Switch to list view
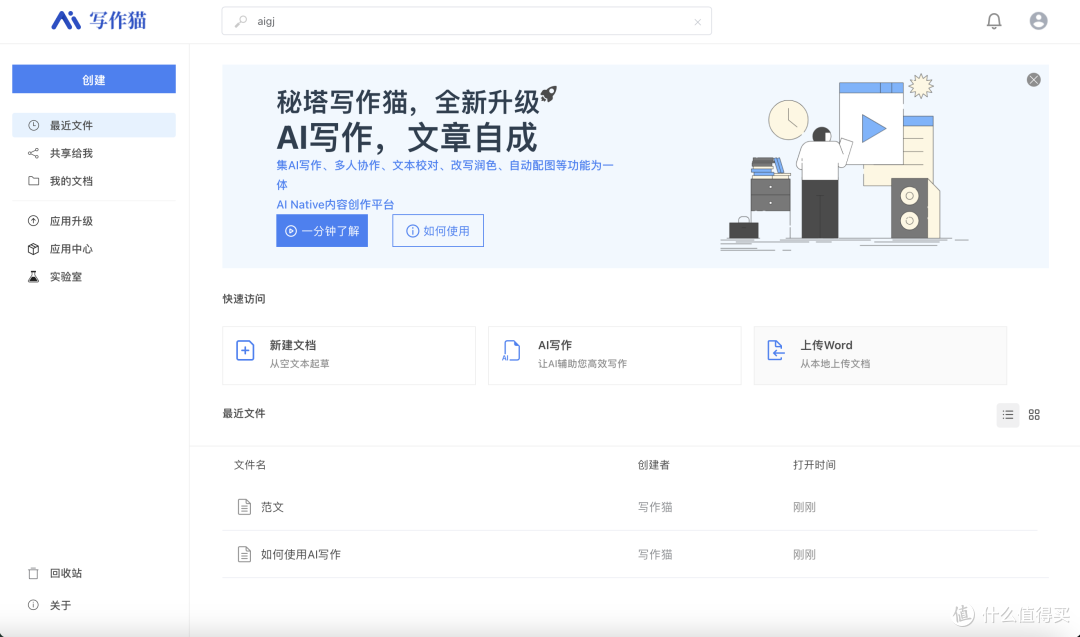Viewport: 1080px width, 637px height. coord(1008,415)
